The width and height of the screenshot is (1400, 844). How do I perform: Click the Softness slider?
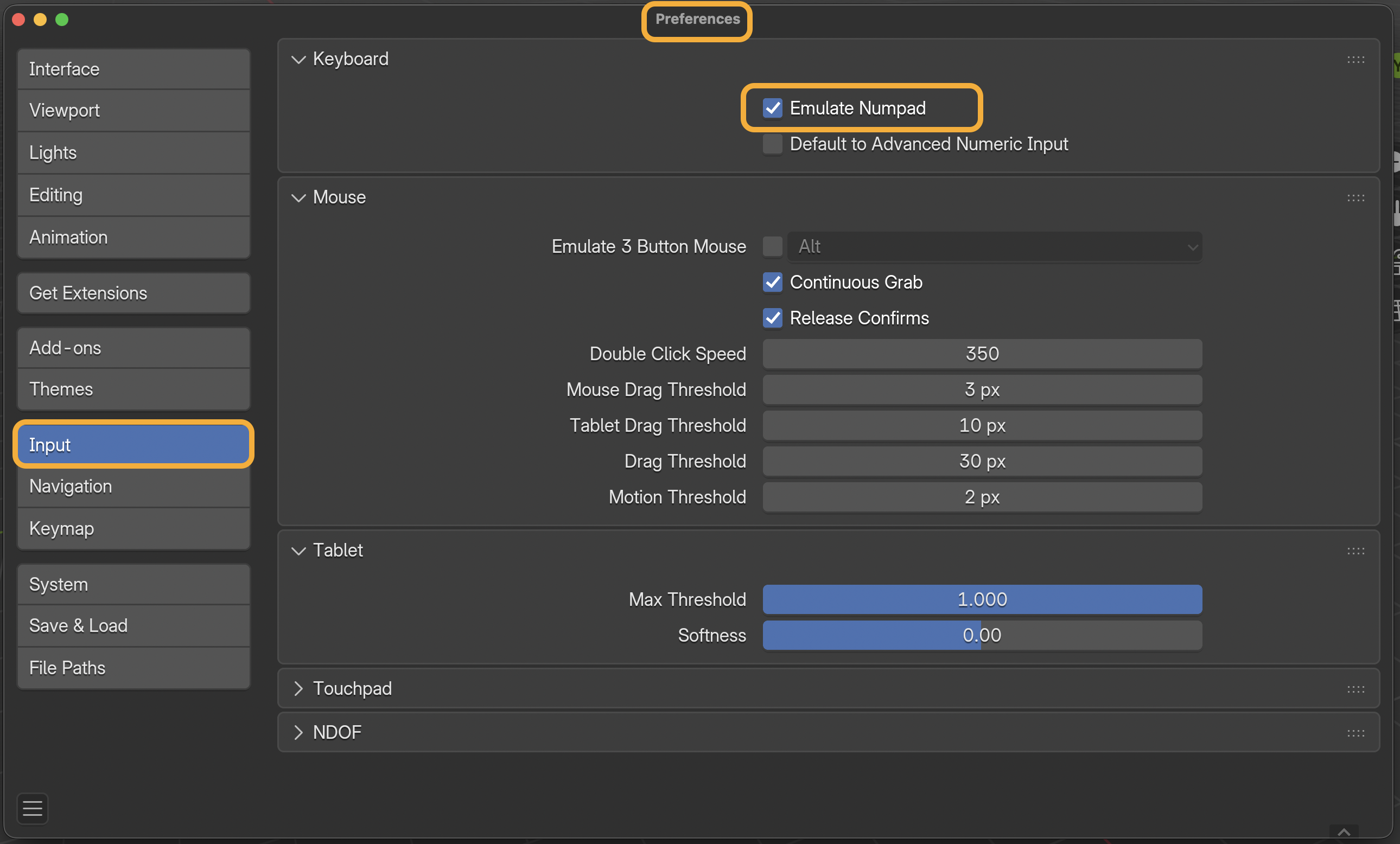pyautogui.click(x=981, y=635)
